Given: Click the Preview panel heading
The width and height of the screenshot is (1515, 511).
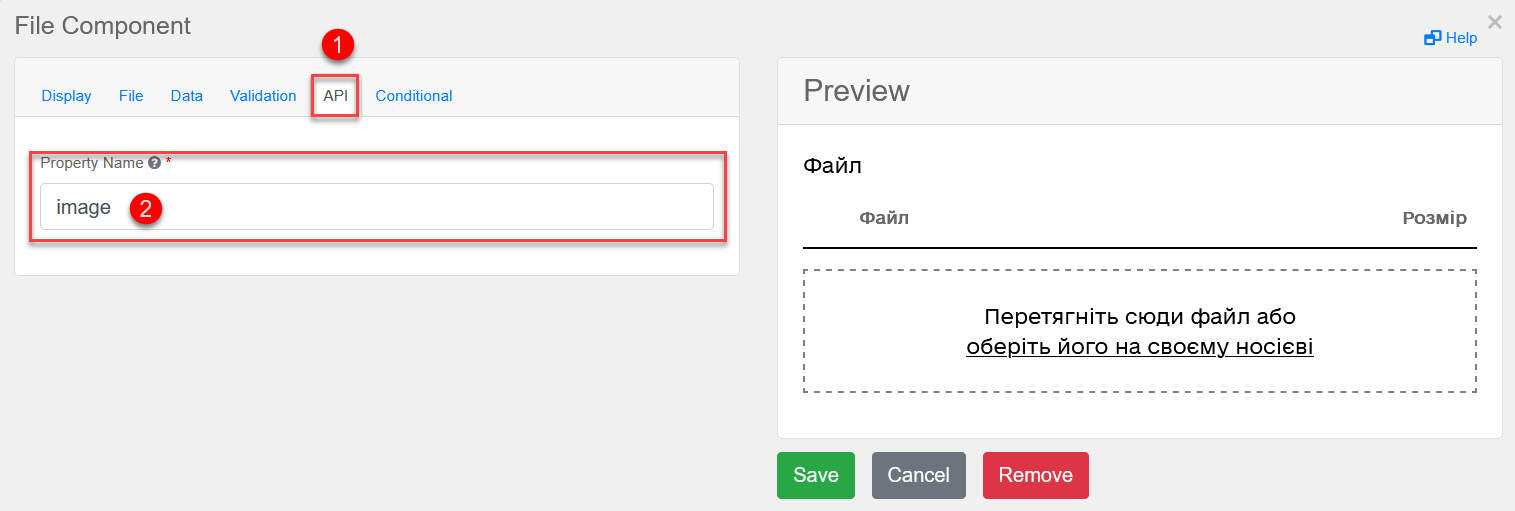Looking at the screenshot, I should point(857,91).
